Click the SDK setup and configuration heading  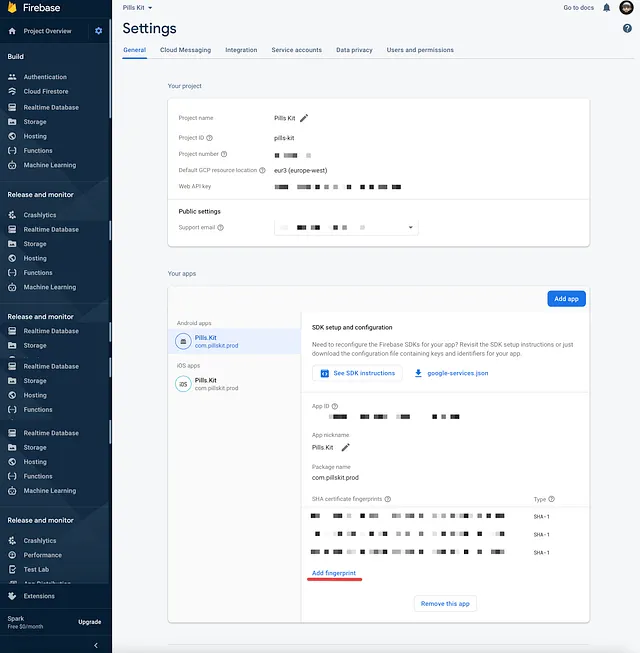tap(352, 328)
